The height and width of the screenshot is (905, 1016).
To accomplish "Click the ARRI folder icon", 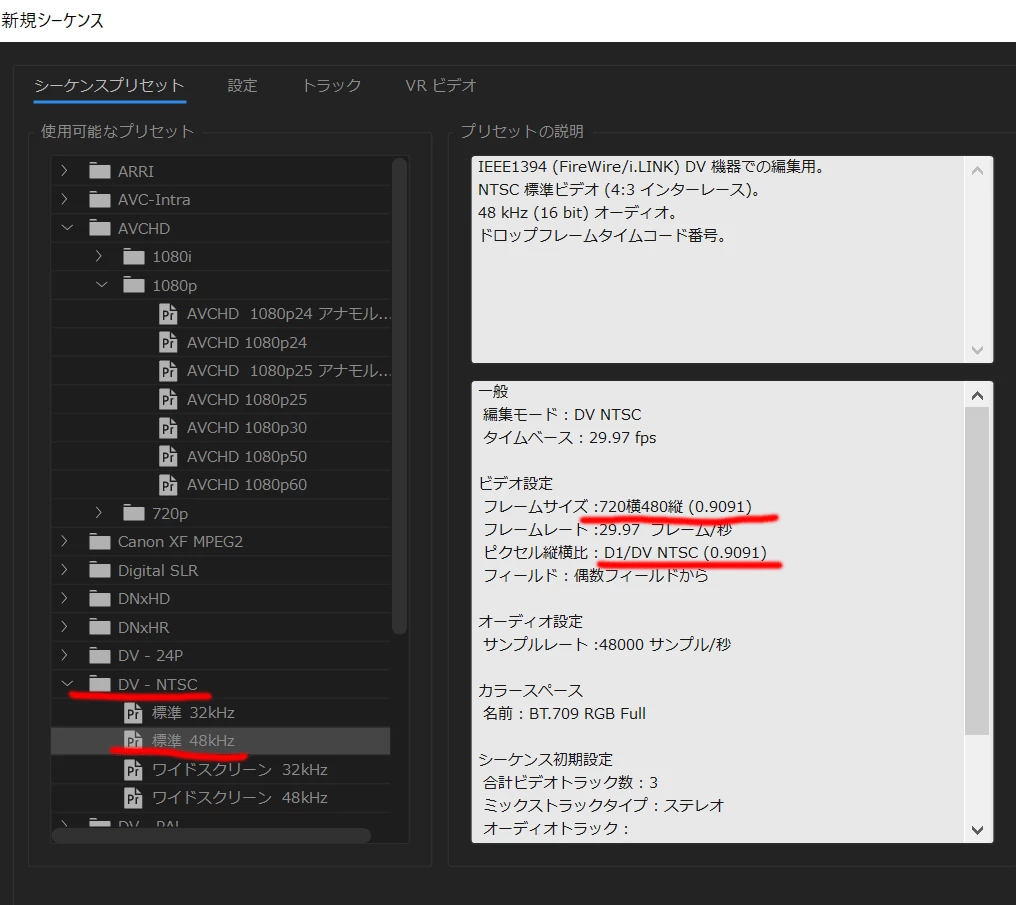I will (x=100, y=171).
